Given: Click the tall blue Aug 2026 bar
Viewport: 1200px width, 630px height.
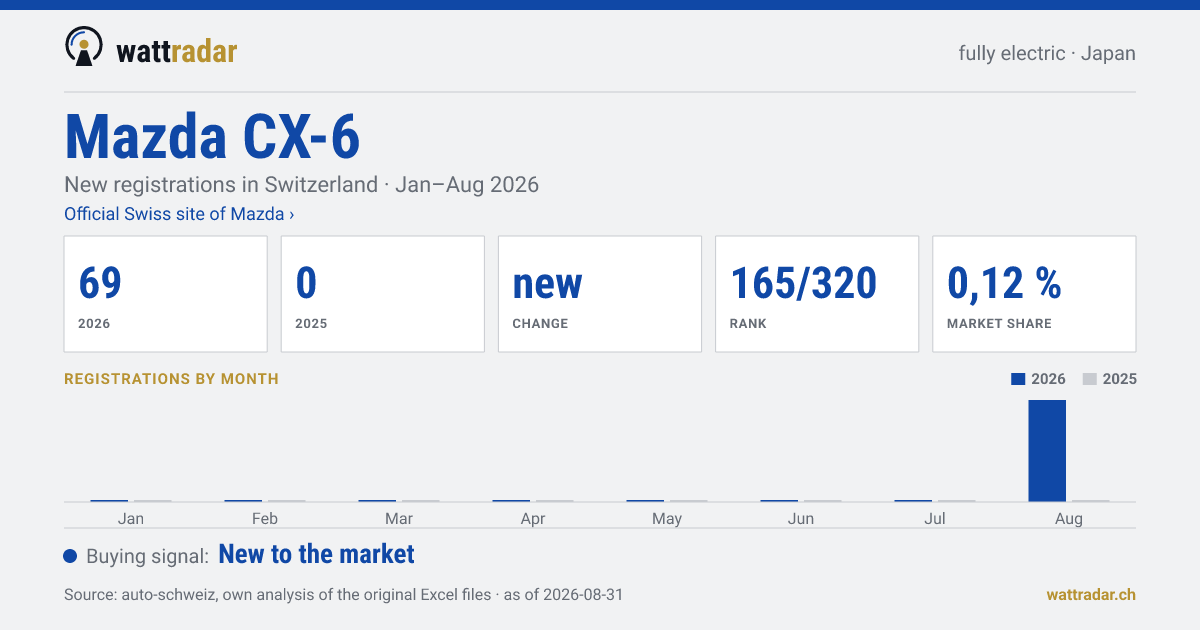Looking at the screenshot, I should coord(1047,451).
